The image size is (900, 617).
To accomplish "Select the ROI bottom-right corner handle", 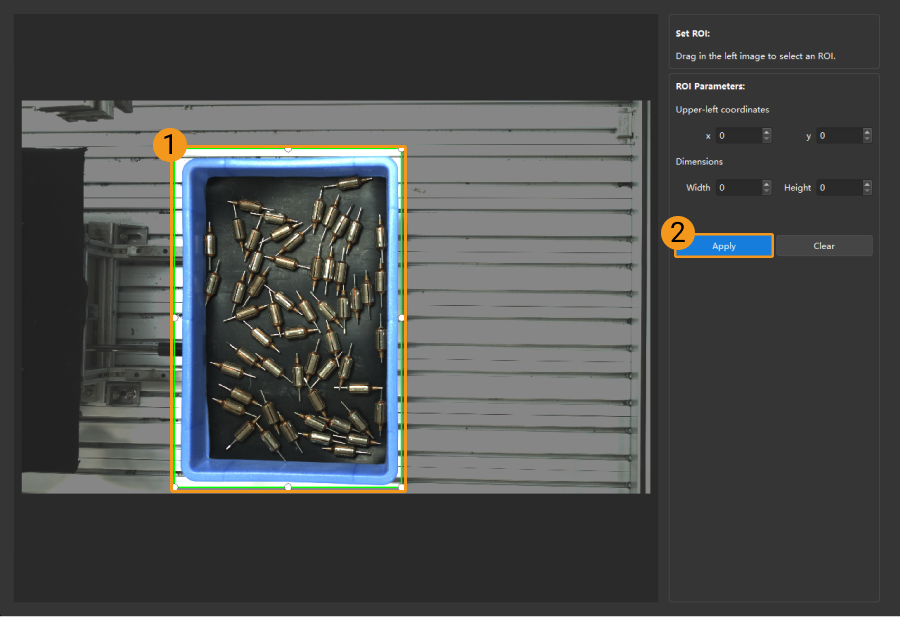I will pyautogui.click(x=402, y=487).
